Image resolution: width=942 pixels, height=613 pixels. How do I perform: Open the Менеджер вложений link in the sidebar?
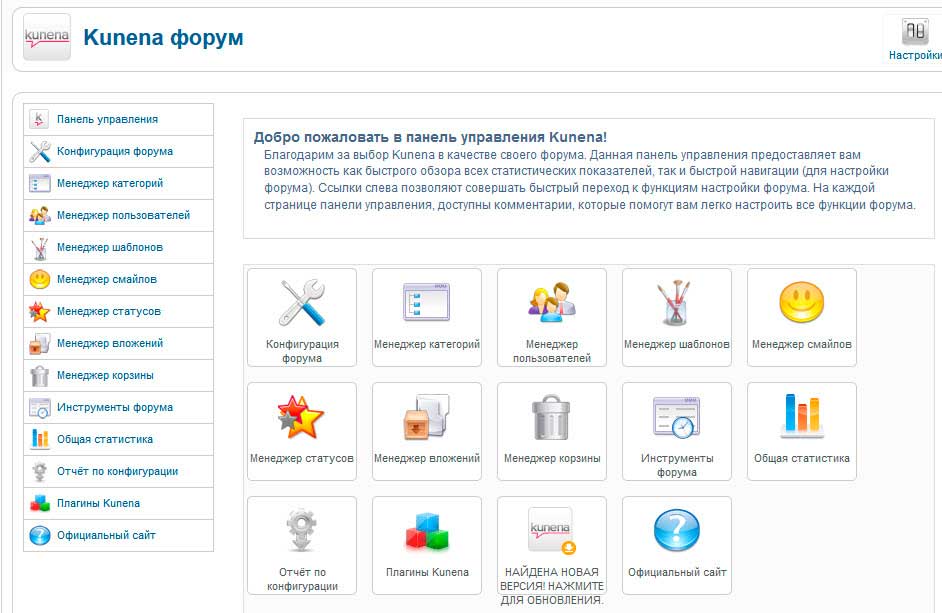click(110, 343)
